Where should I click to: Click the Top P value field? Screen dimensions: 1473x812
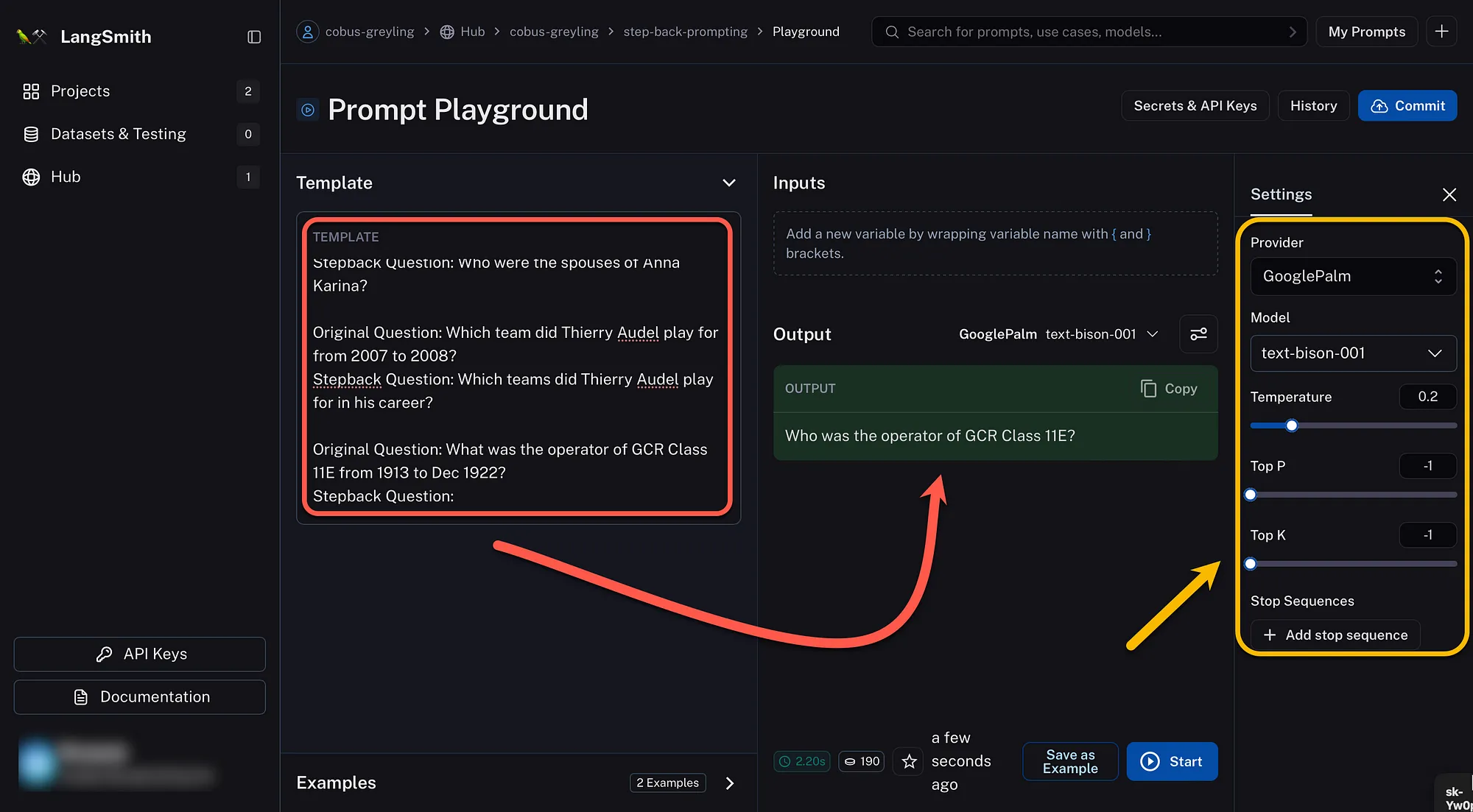[x=1427, y=466]
